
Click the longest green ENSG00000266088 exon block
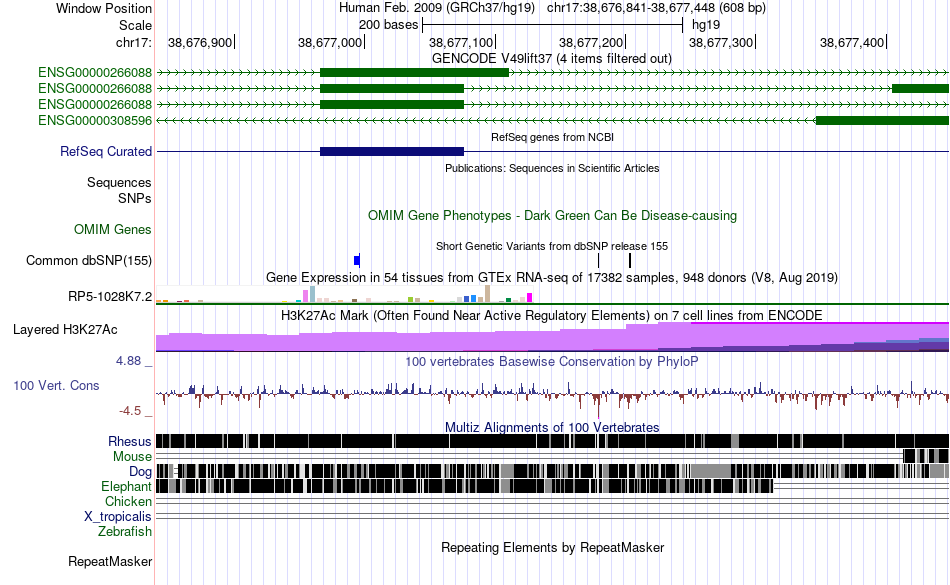click(x=414, y=73)
